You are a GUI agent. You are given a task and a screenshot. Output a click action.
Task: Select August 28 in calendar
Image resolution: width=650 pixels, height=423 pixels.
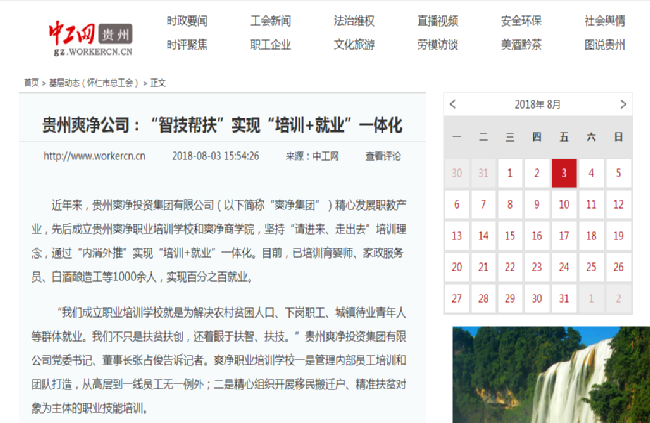(x=483, y=299)
